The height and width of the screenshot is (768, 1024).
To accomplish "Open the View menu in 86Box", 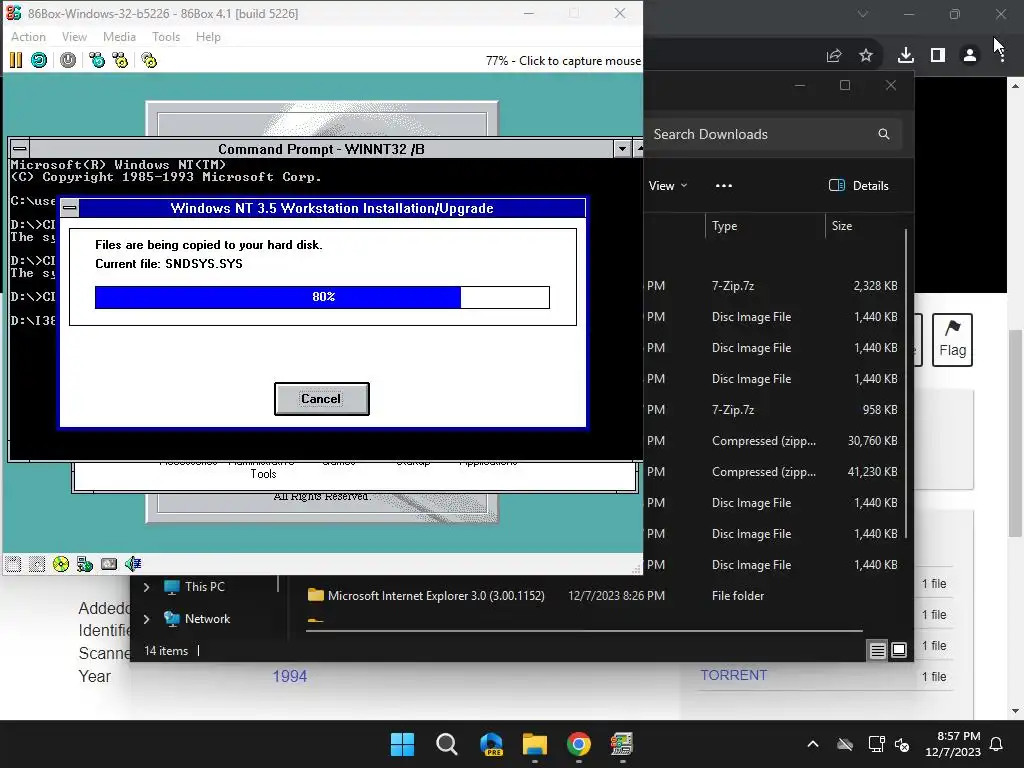I will 74,37.
